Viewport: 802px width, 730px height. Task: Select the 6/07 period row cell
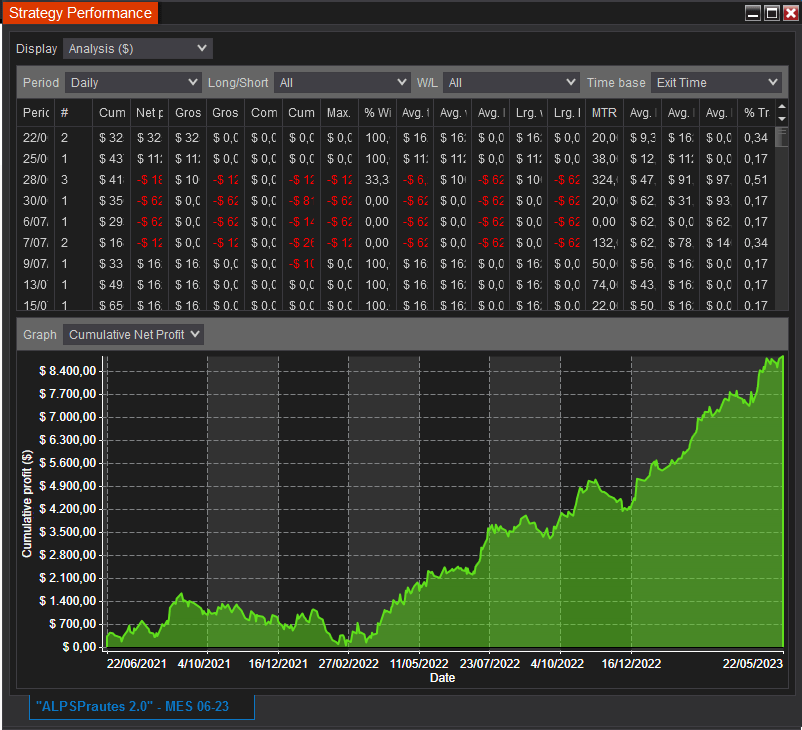click(x=35, y=222)
